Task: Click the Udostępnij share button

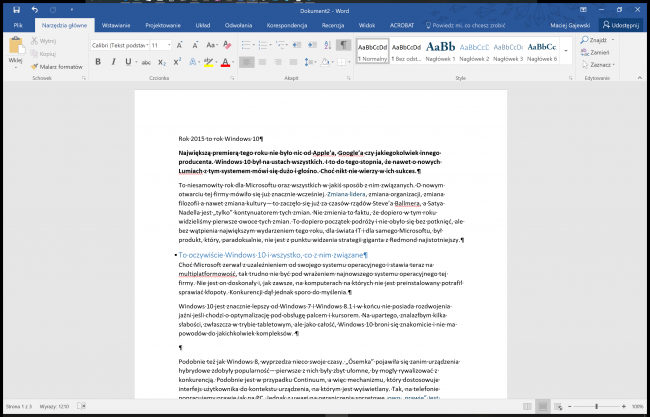Action: [x=621, y=25]
